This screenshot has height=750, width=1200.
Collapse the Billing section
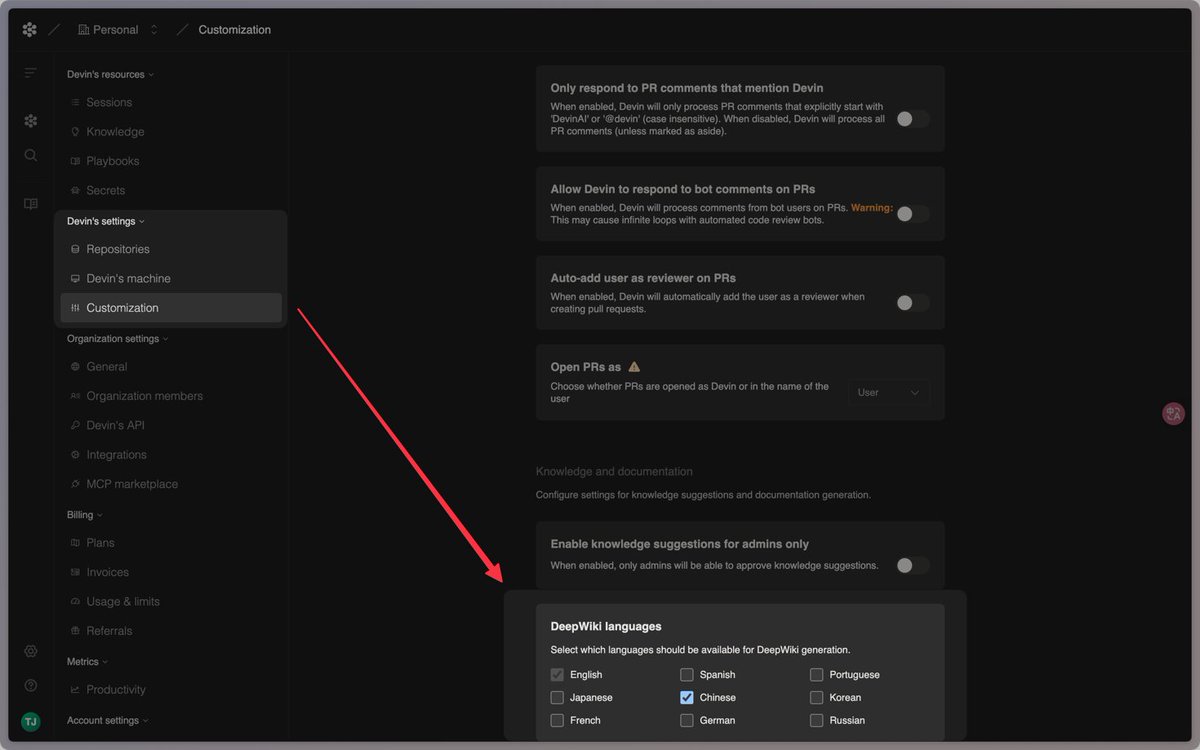[x=84, y=515]
